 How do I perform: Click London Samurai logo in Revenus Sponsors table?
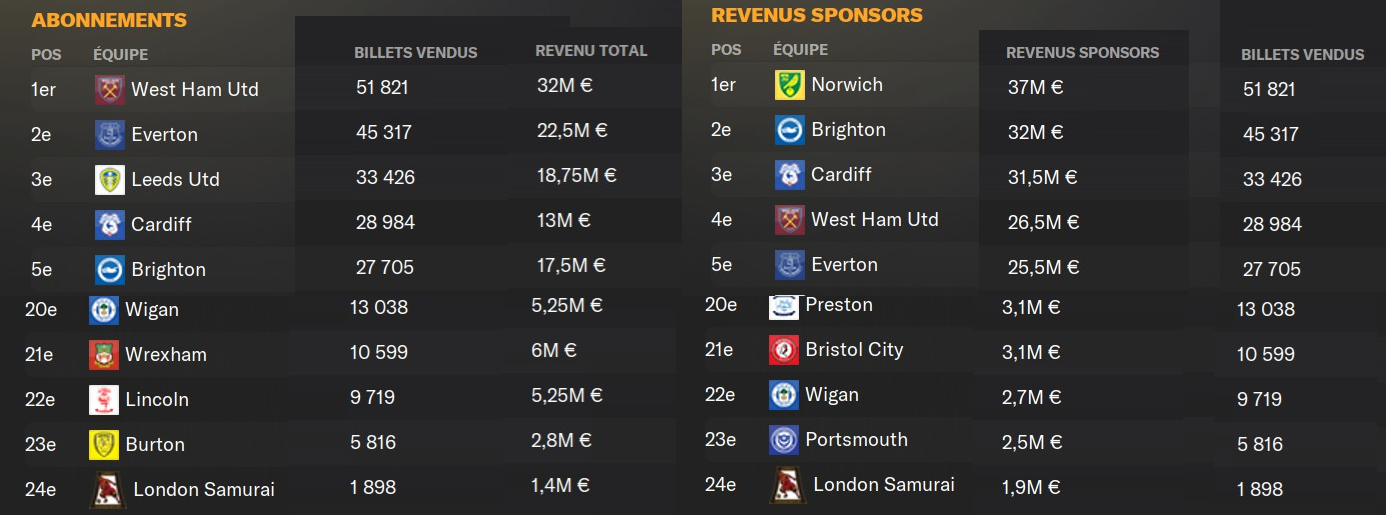(789, 486)
